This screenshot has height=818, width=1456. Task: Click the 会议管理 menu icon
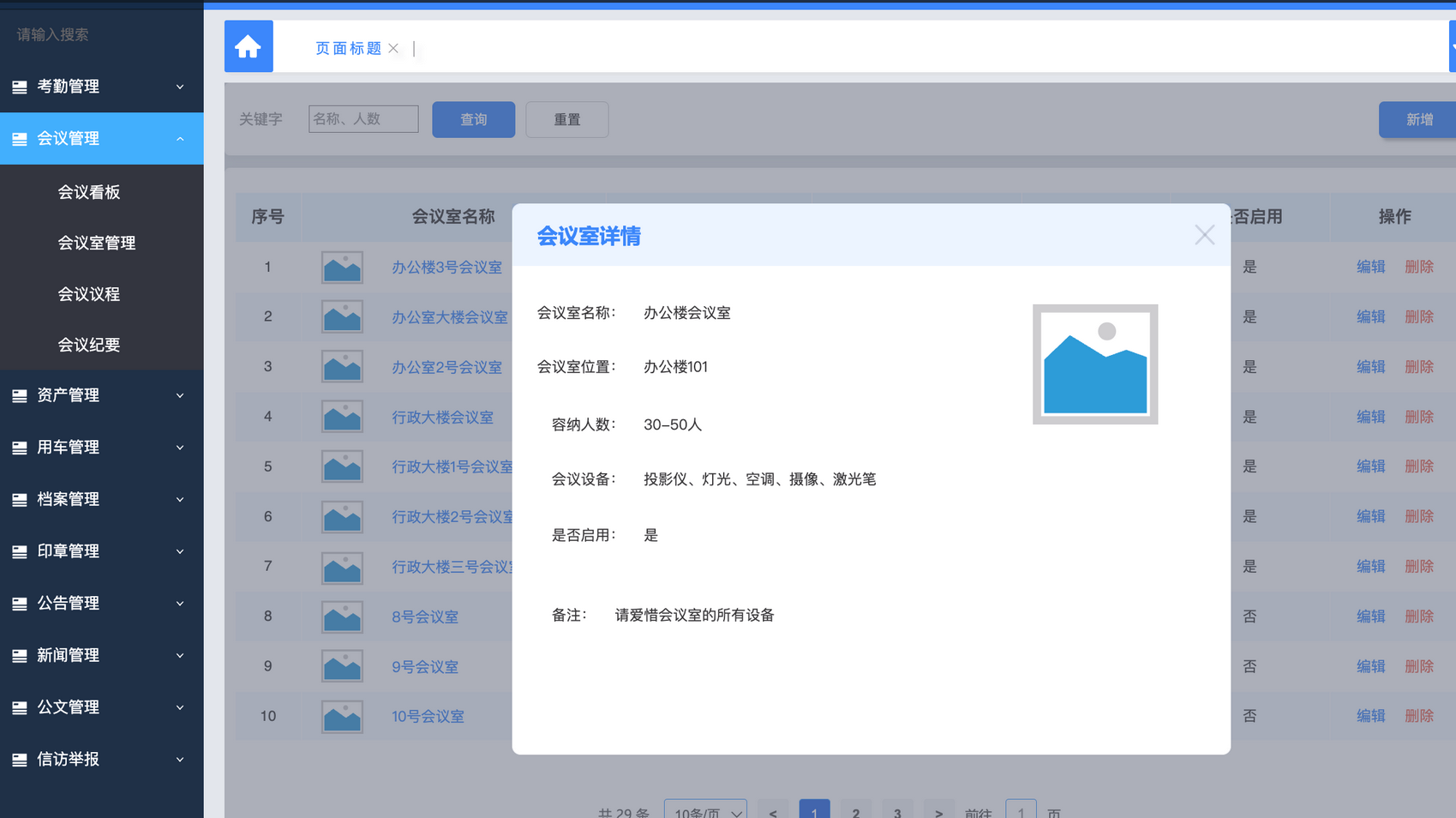click(20, 138)
